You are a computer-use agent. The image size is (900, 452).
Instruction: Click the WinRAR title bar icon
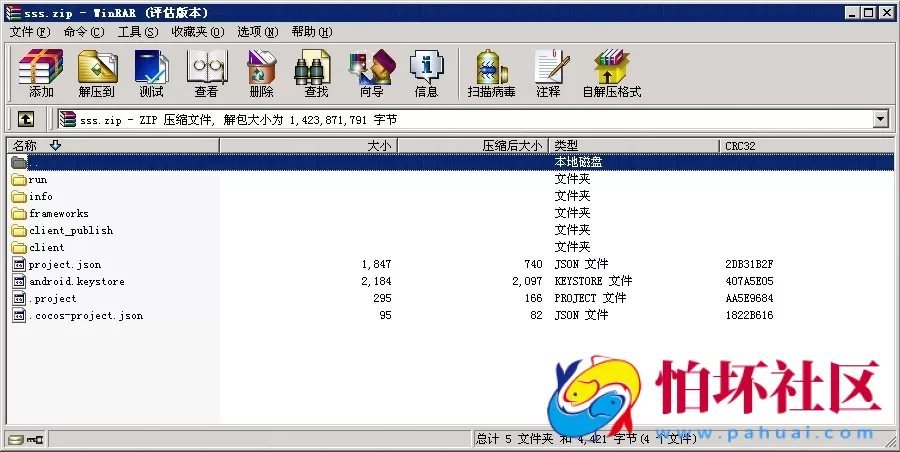click(13, 12)
